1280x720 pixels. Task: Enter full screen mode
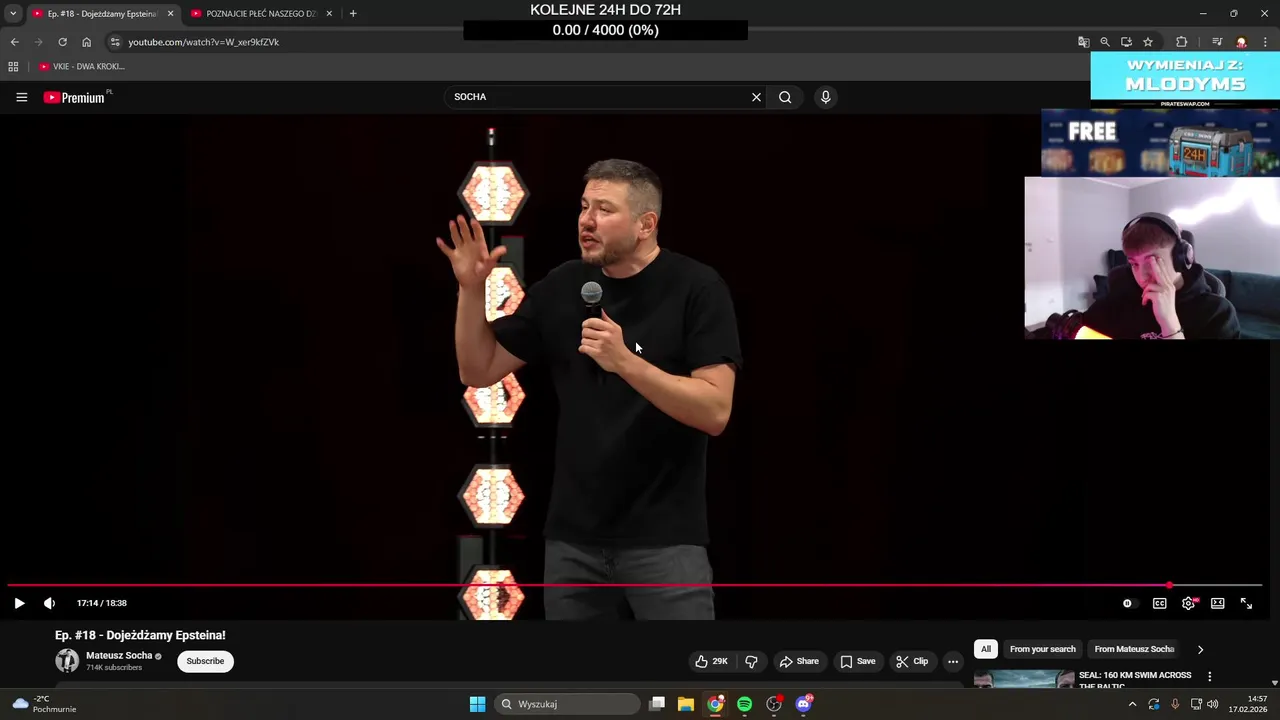(1246, 603)
